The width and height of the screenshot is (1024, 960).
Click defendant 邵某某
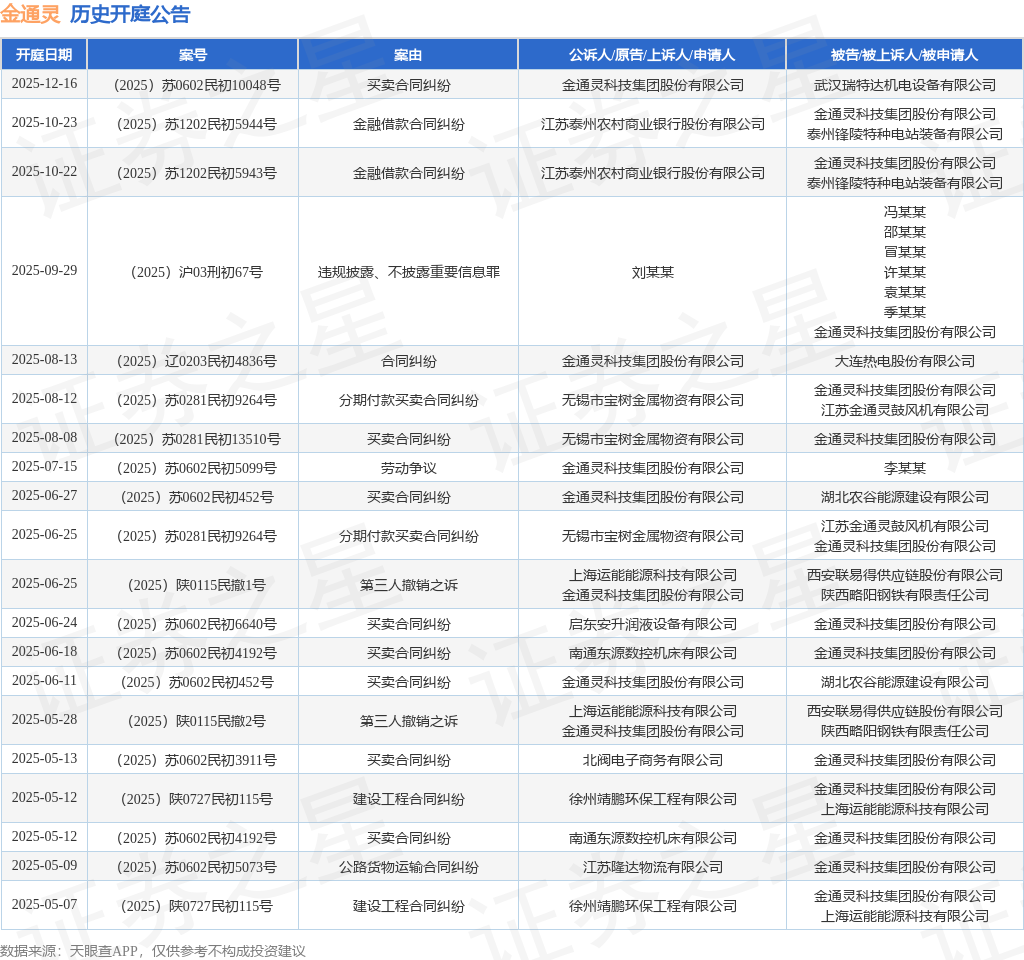pyautogui.click(x=904, y=232)
